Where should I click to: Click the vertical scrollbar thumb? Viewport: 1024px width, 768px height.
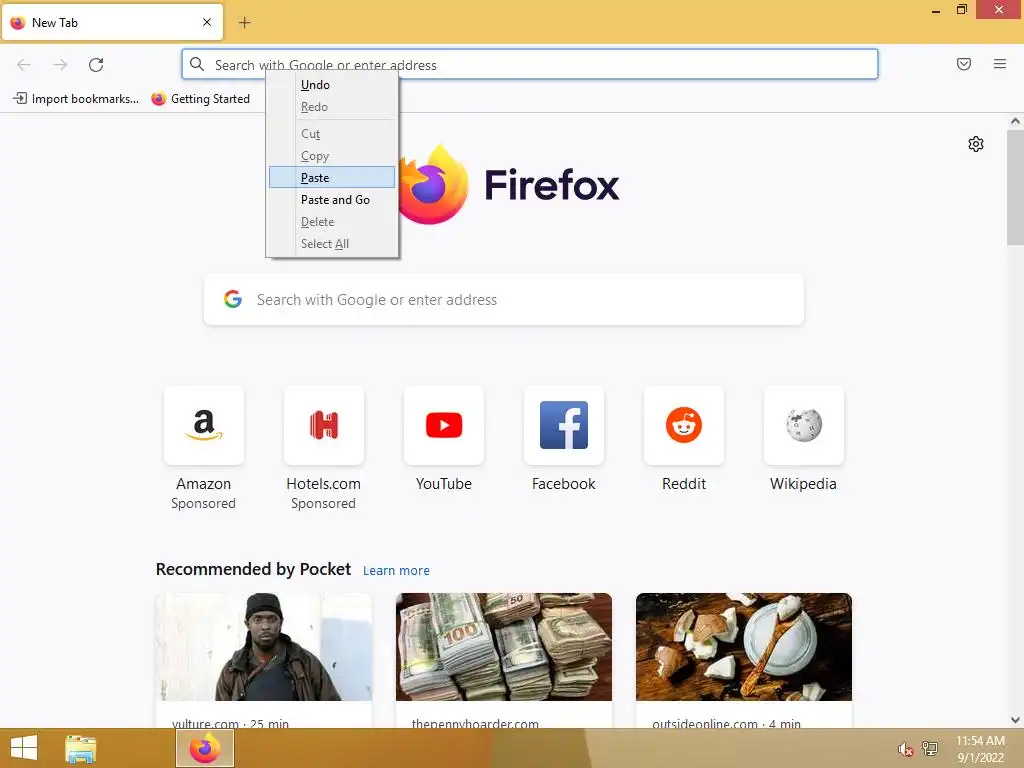pos(1015,187)
